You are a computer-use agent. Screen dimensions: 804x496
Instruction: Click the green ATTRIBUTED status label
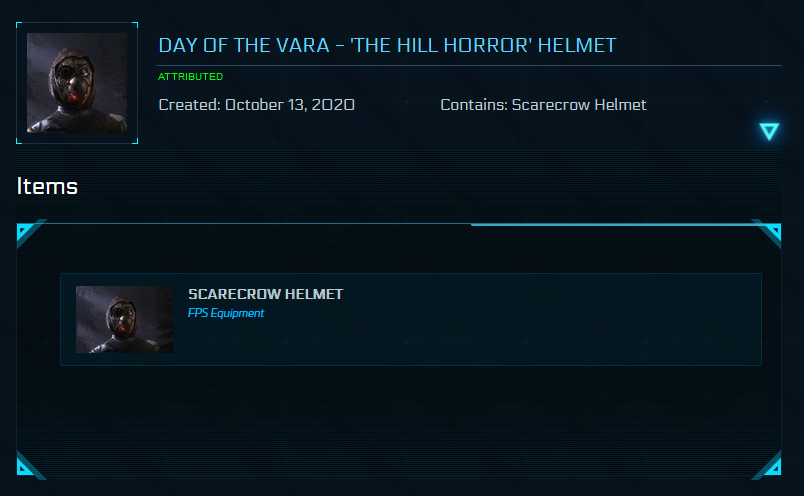pos(190,76)
